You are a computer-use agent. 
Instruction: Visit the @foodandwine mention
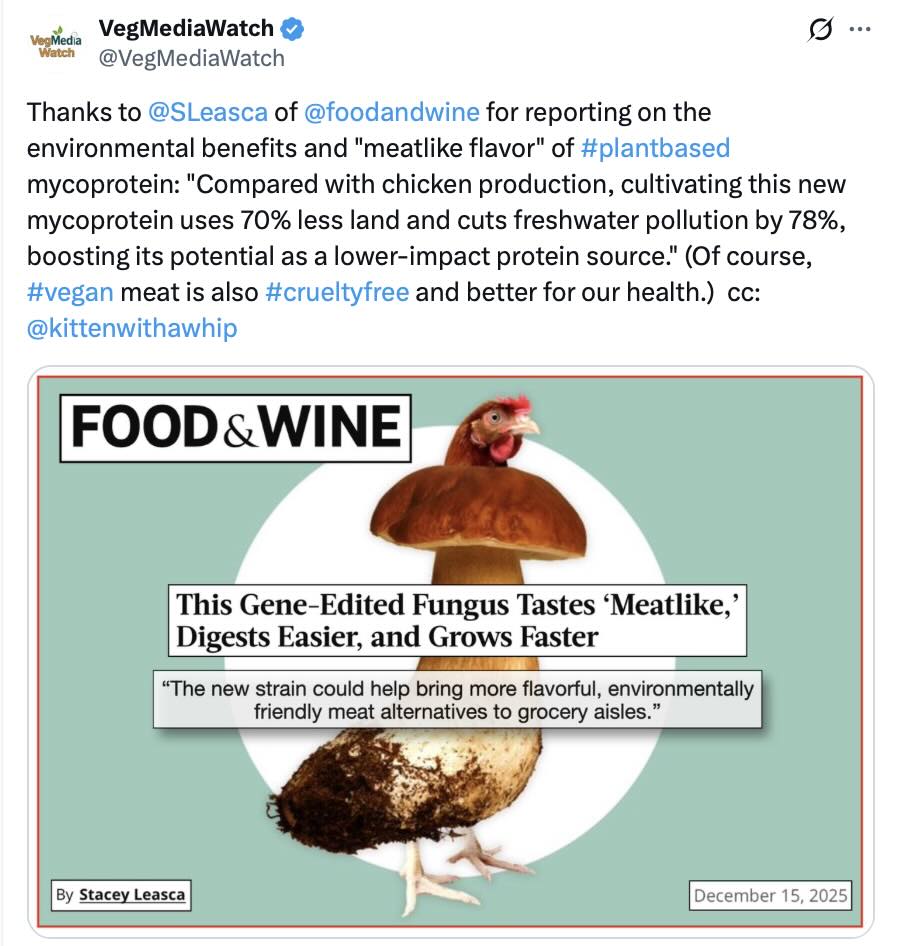391,113
